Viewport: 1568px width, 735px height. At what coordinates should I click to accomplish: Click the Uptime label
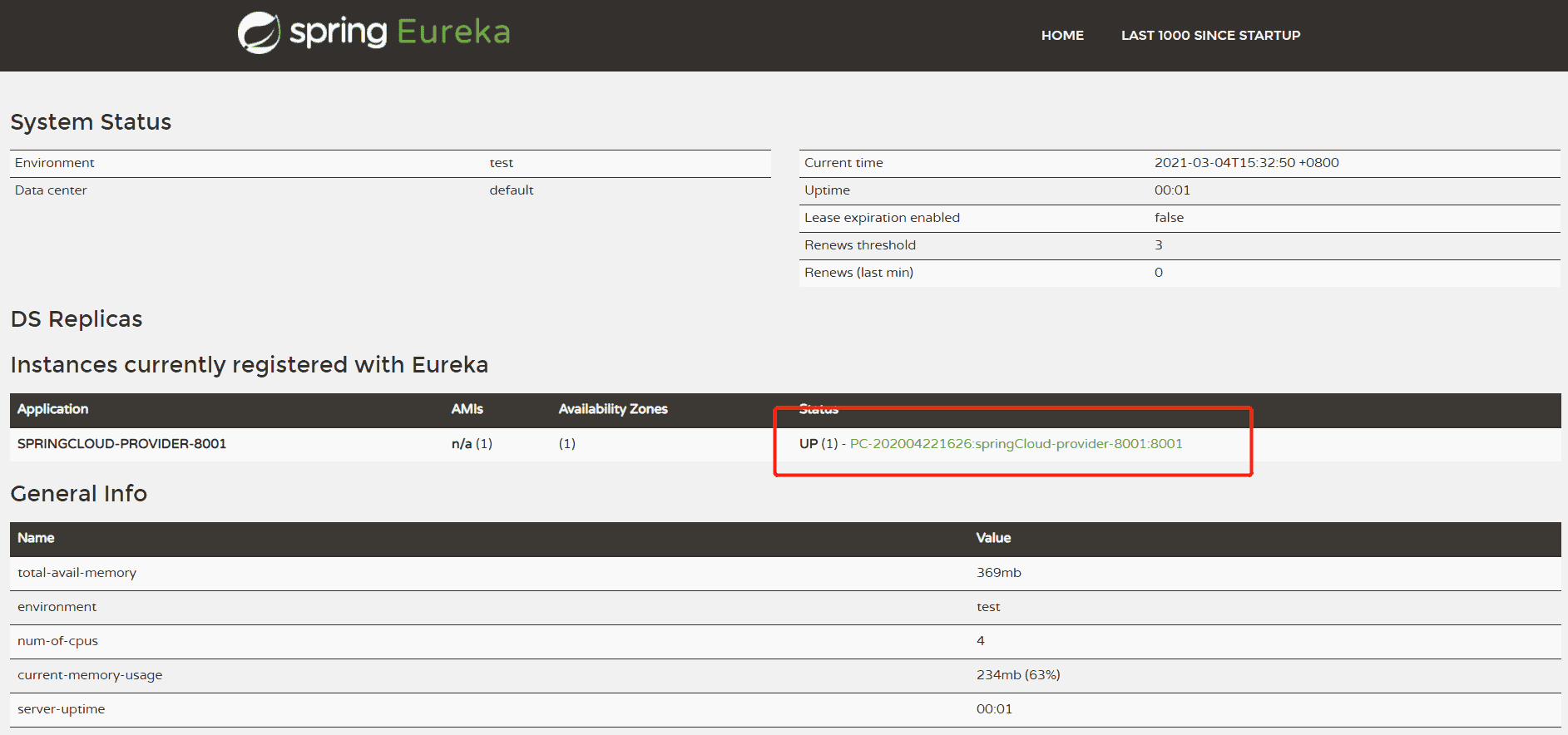click(x=827, y=190)
